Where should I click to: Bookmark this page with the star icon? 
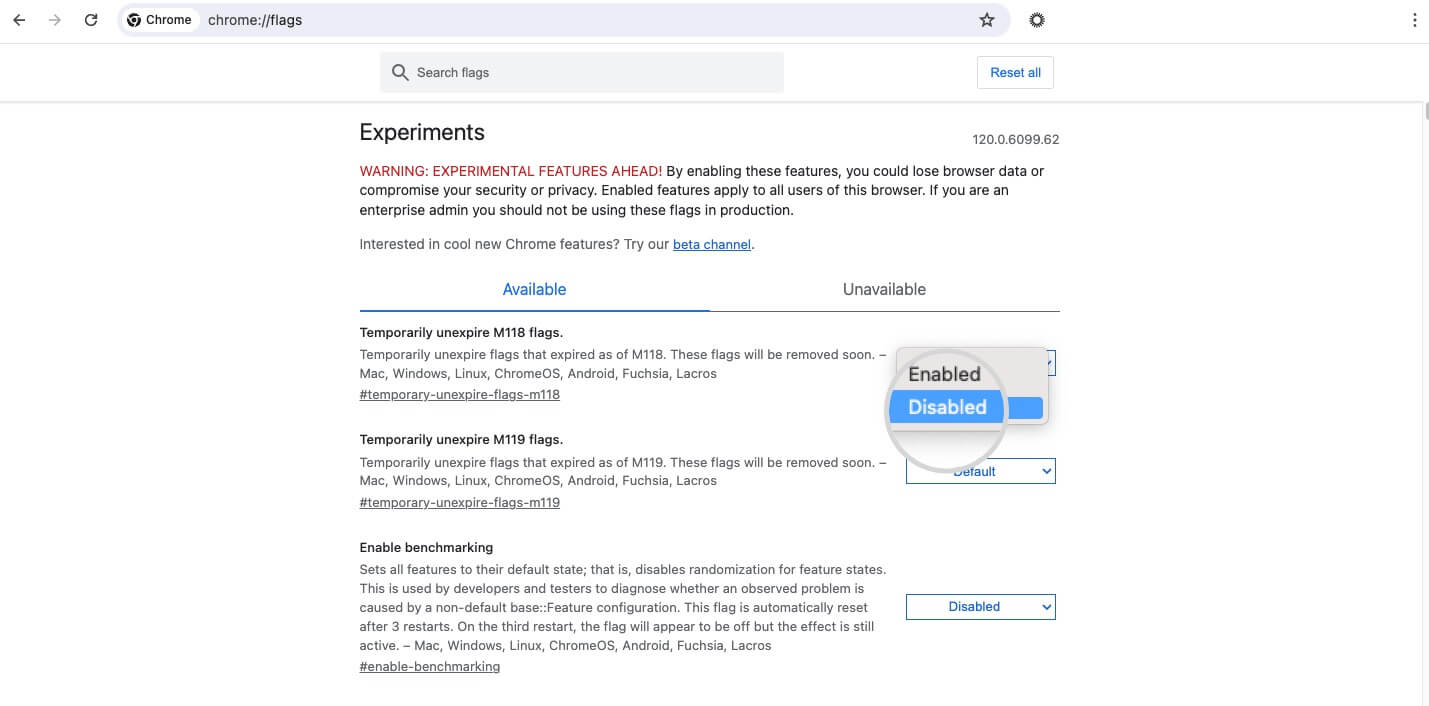click(987, 20)
